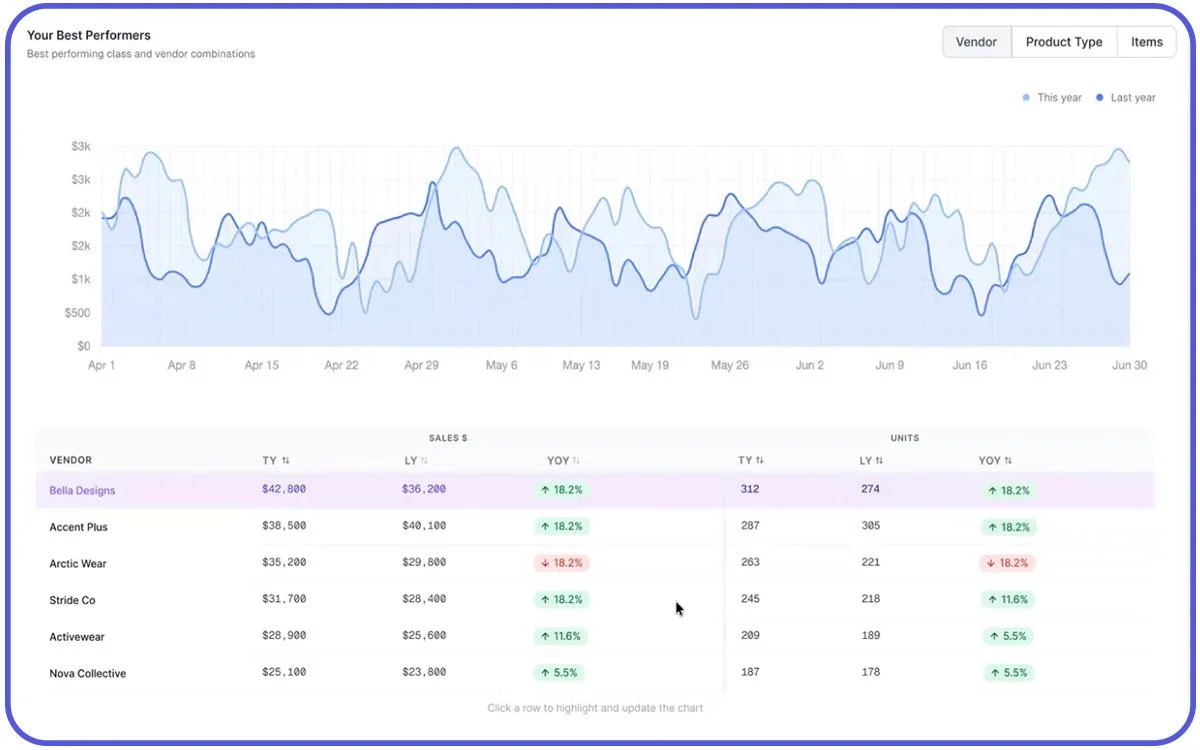Image resolution: width=1200 pixels, height=750 pixels.
Task: Click the $28,900 sales value
Action: point(284,636)
